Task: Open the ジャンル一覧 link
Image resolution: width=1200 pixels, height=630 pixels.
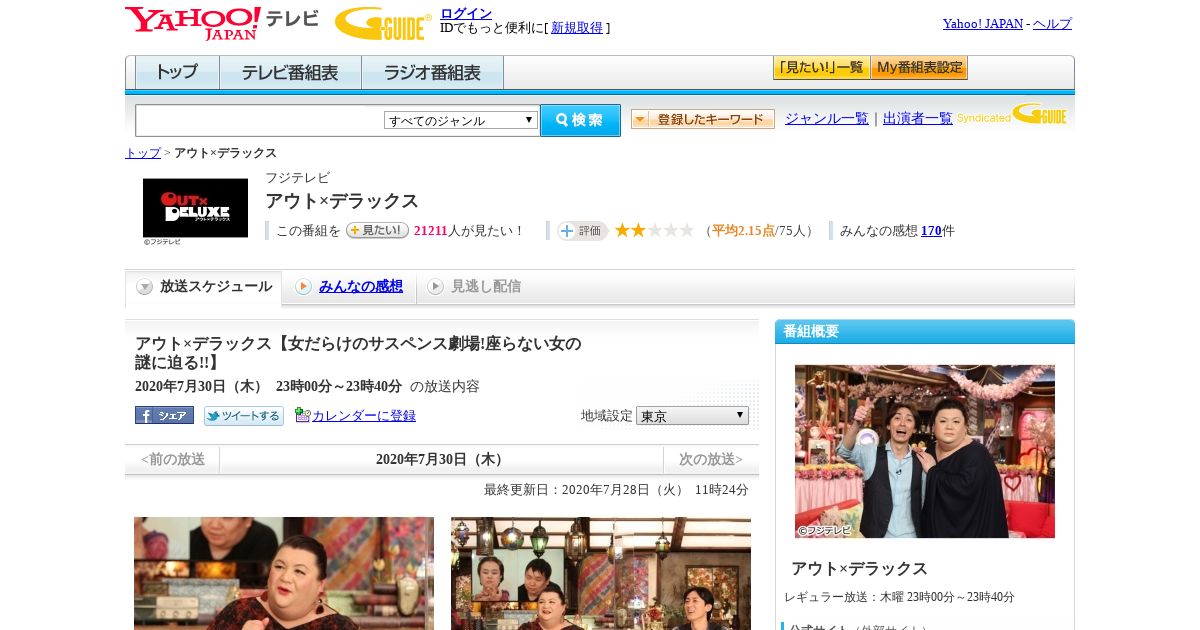Action: pyautogui.click(x=827, y=118)
